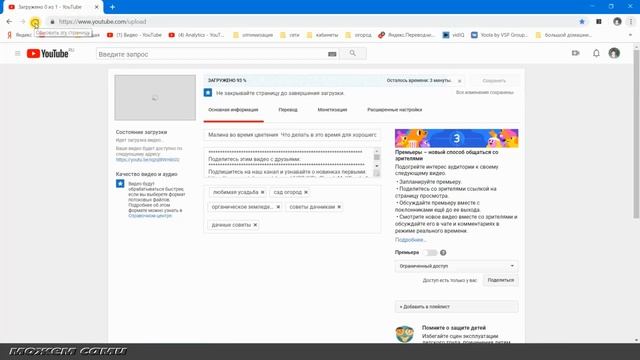Viewport: 640px width, 360px height.
Task: Open the Расширенные настройки tab
Action: click(x=394, y=110)
